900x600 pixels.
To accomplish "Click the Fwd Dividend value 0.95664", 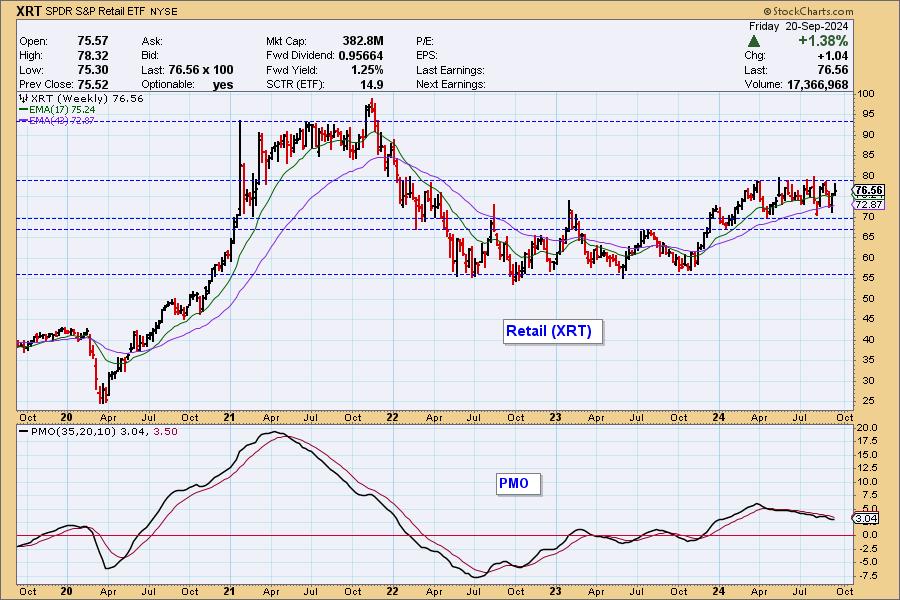I will (x=360, y=56).
